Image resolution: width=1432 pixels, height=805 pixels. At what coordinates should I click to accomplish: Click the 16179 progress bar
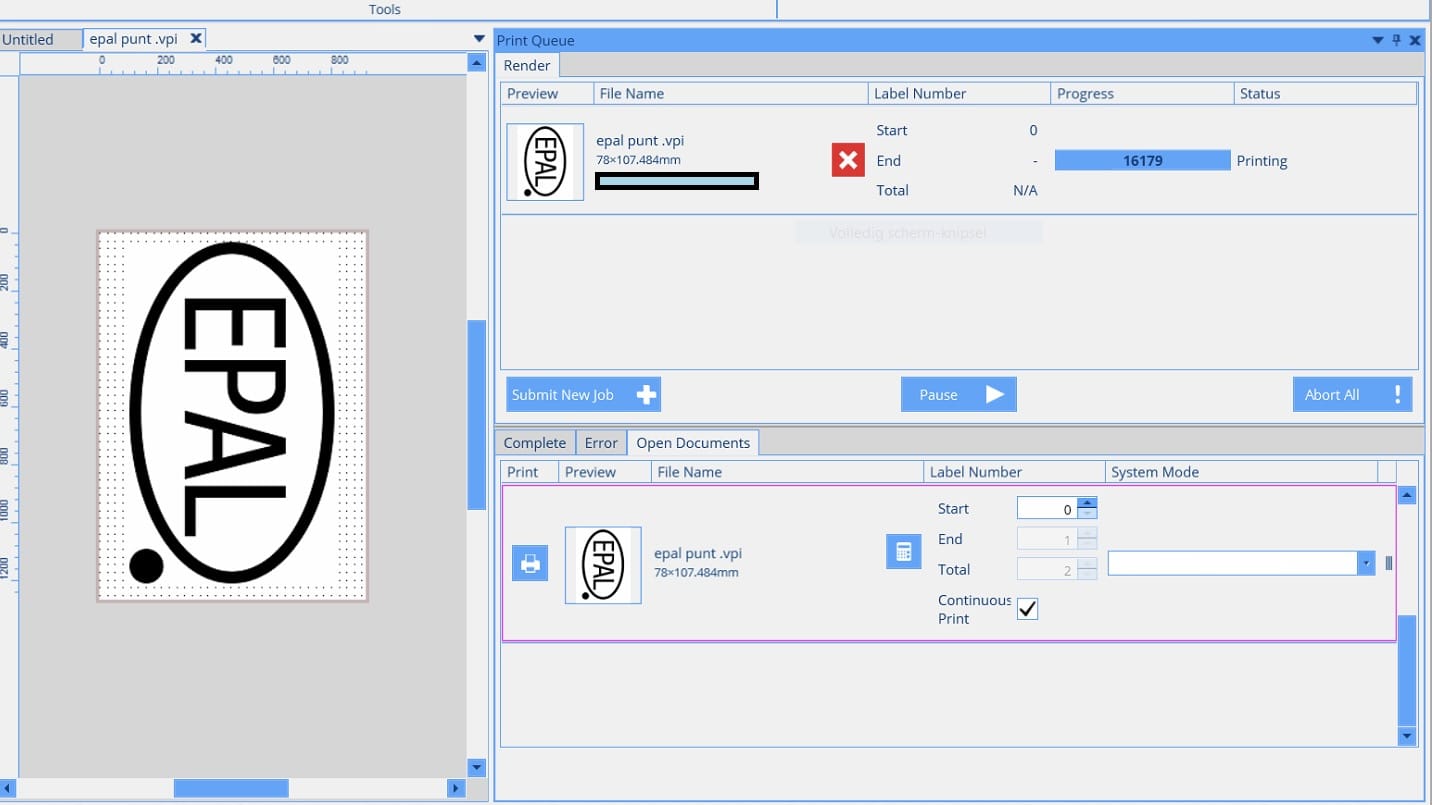1142,160
